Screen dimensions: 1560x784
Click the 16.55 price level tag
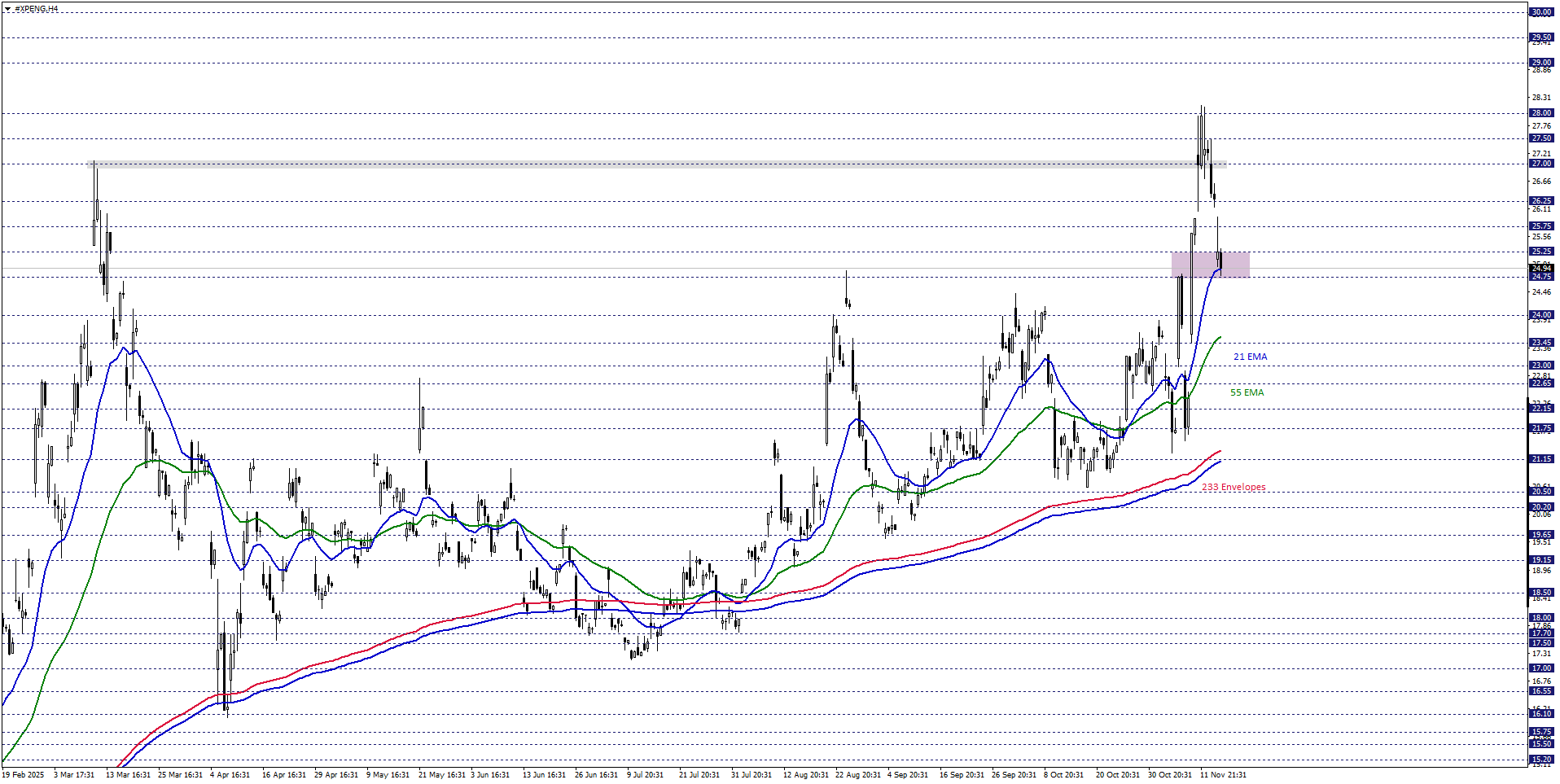[1541, 691]
